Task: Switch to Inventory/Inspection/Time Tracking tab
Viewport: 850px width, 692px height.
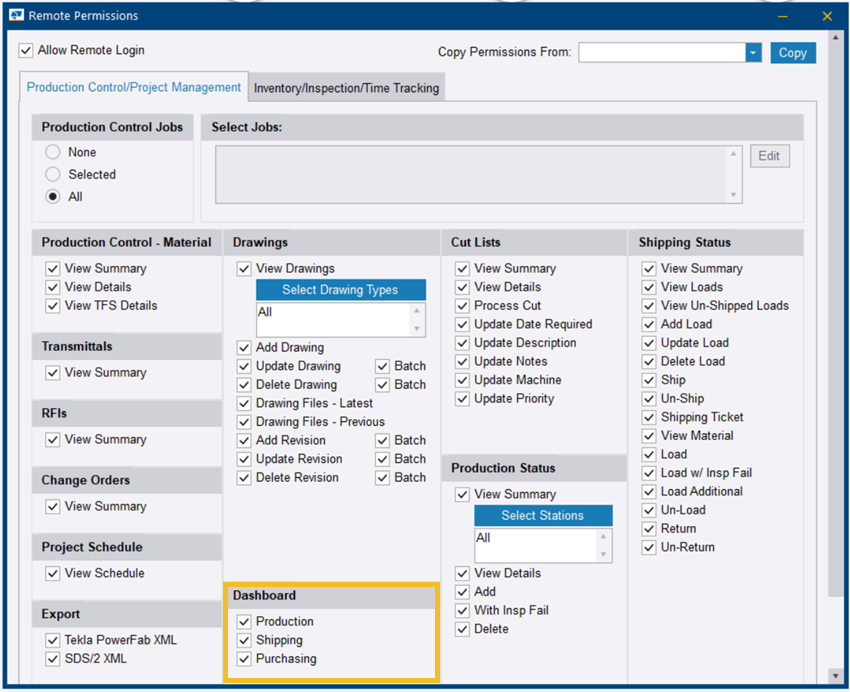Action: point(346,88)
